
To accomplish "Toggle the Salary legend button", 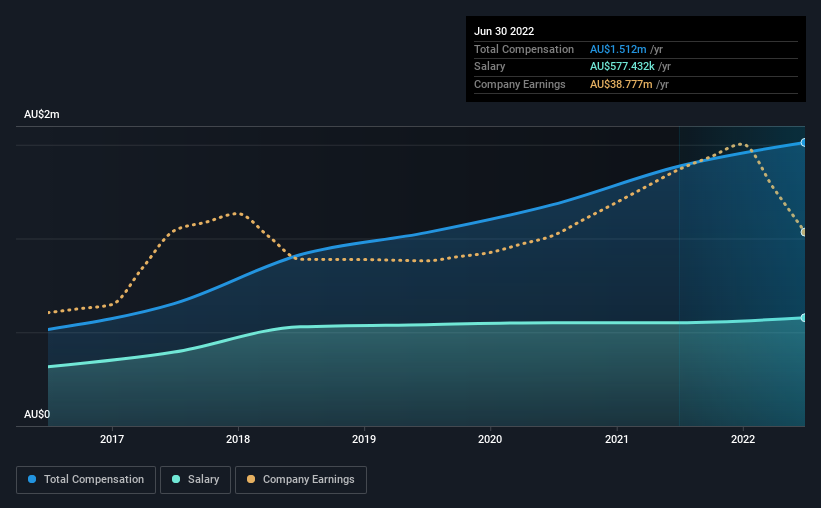I will (x=195, y=480).
